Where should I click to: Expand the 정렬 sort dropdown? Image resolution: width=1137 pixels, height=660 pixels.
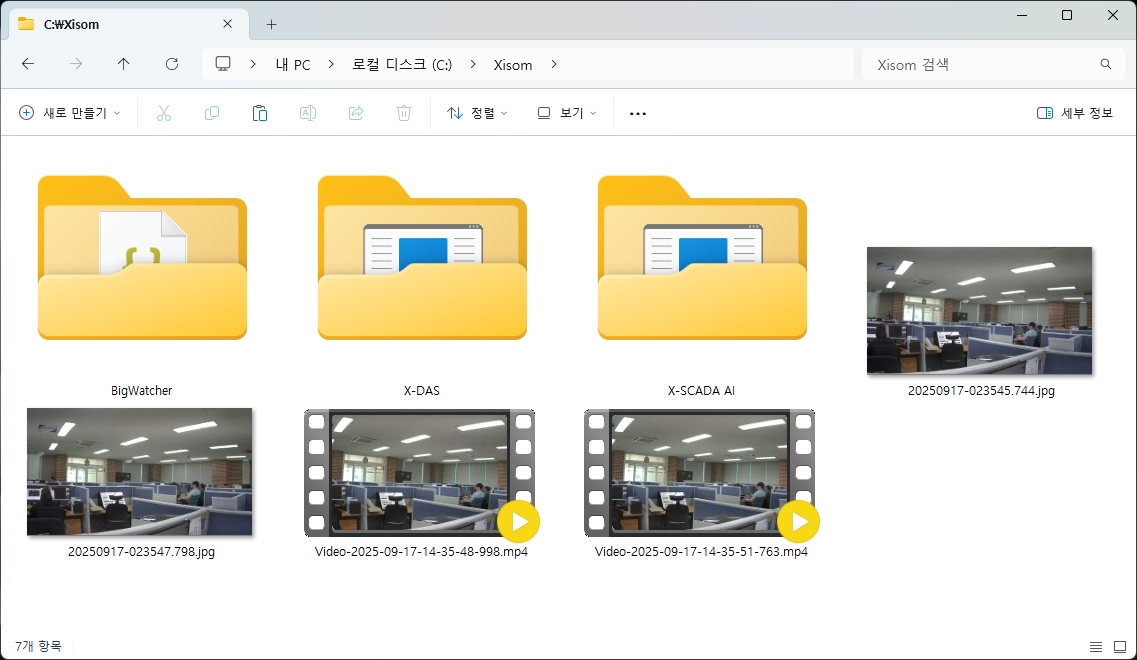(x=477, y=113)
